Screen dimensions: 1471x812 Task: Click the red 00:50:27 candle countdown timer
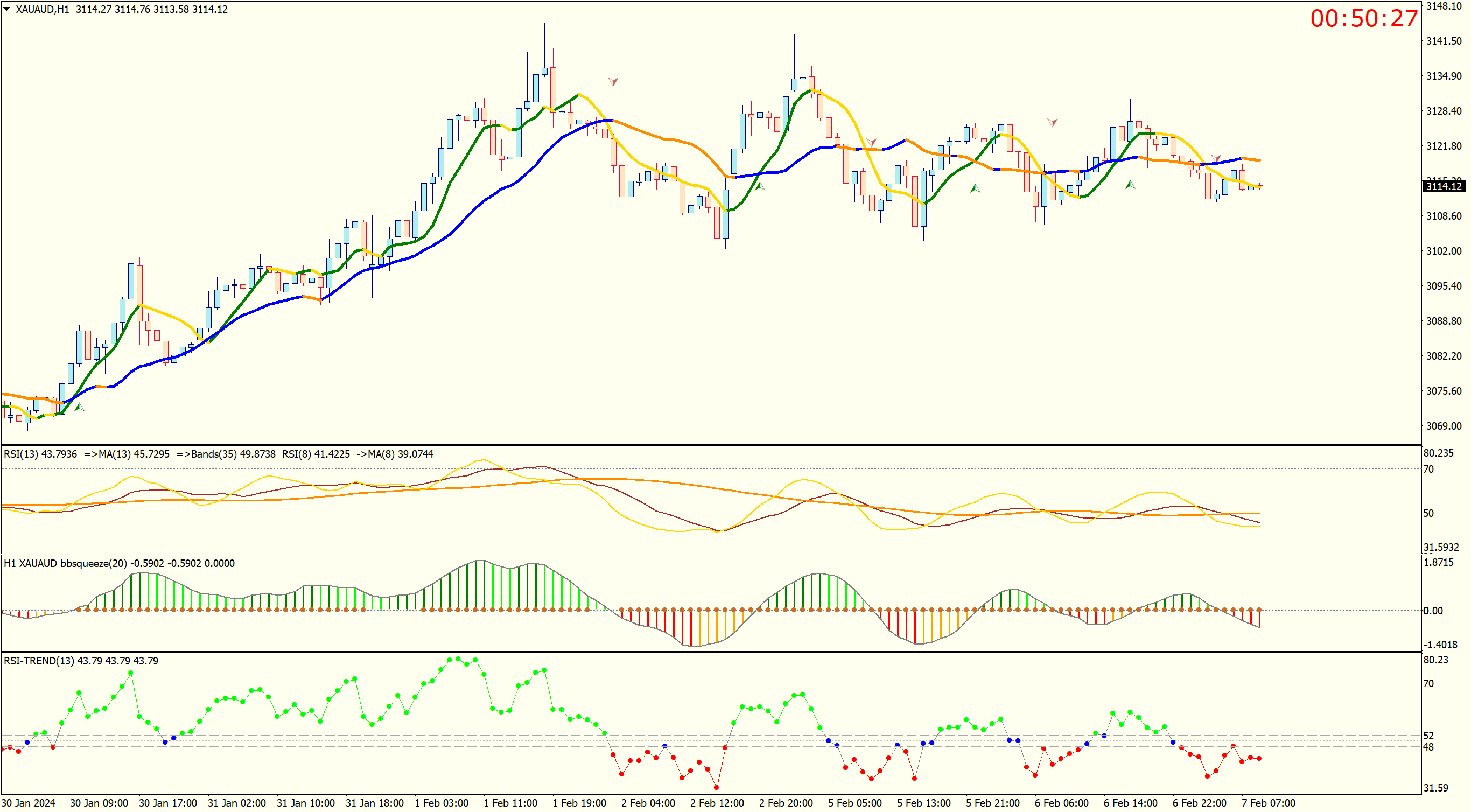pyautogui.click(x=1364, y=18)
